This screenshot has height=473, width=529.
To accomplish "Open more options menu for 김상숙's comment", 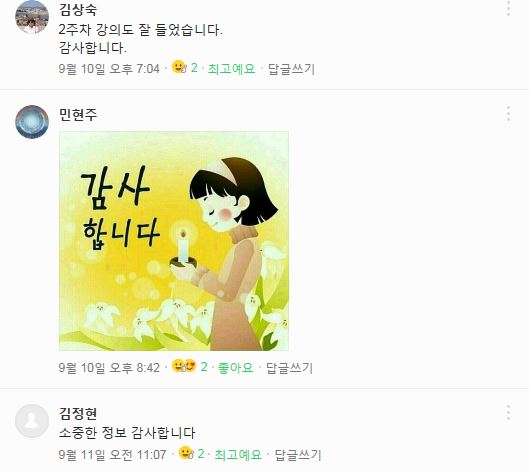I will (x=508, y=9).
